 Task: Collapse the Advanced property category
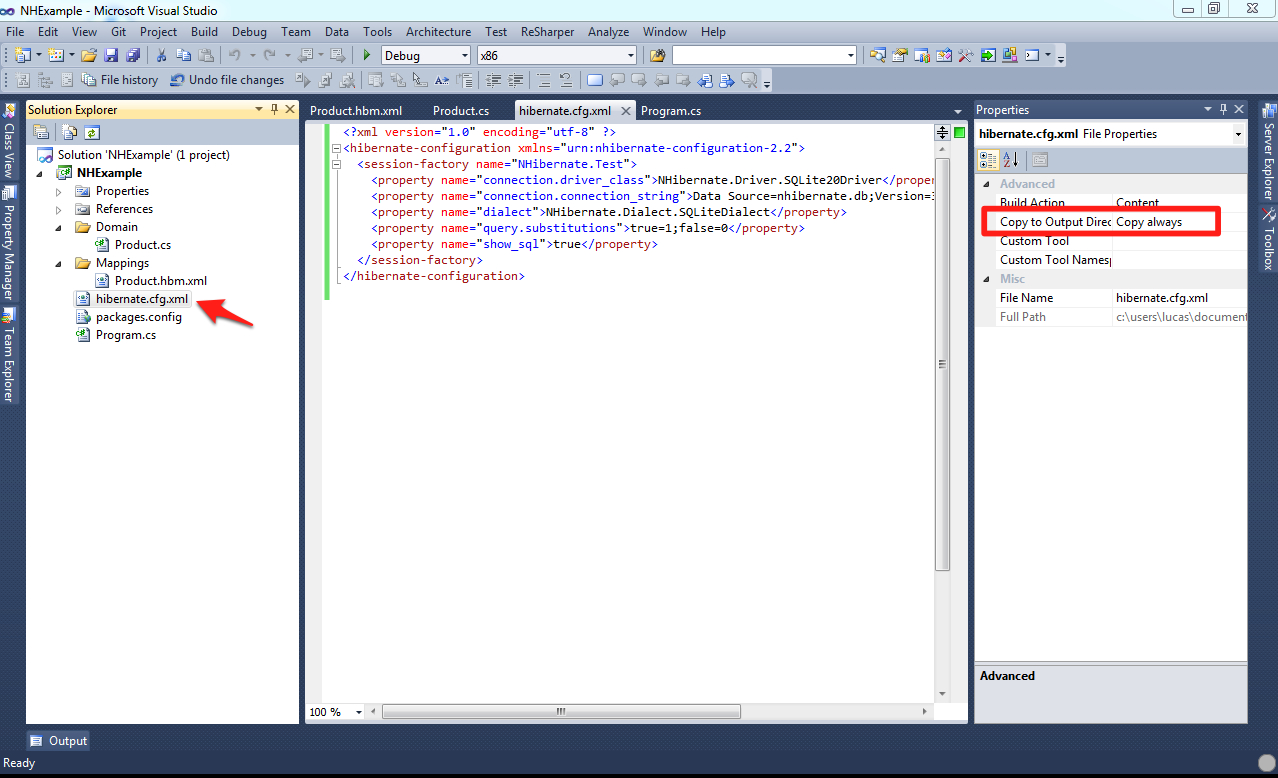tap(986, 184)
